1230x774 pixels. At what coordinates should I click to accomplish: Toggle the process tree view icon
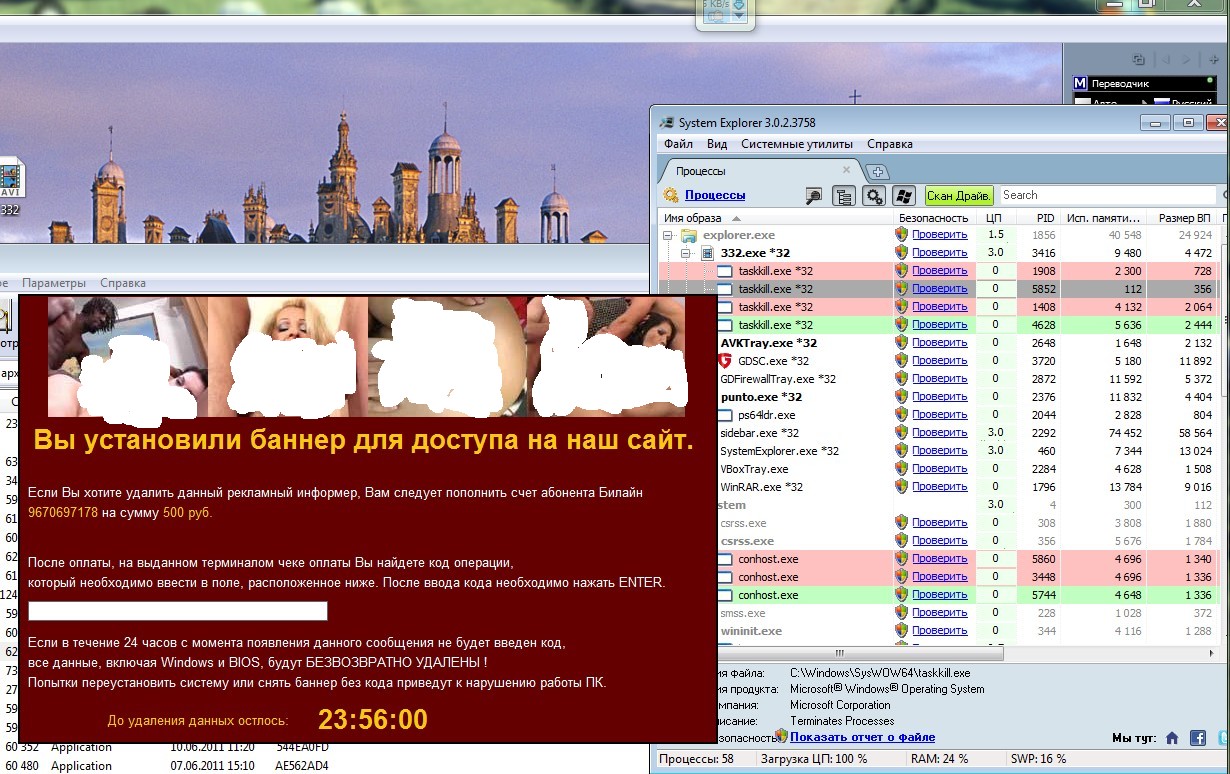844,196
